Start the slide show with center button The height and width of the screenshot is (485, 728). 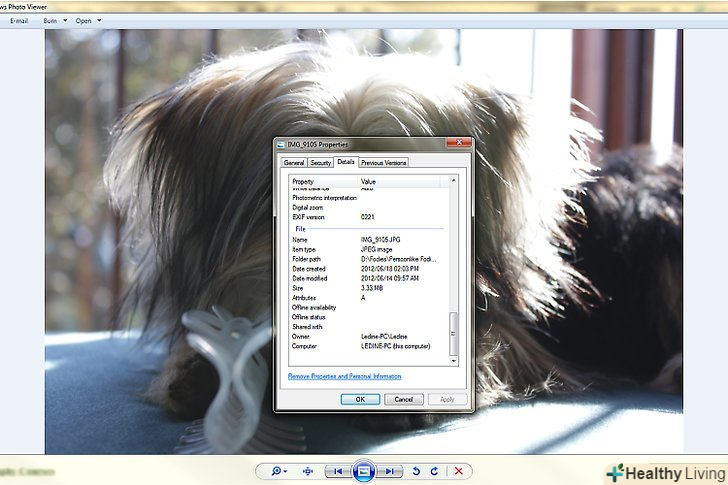point(364,471)
